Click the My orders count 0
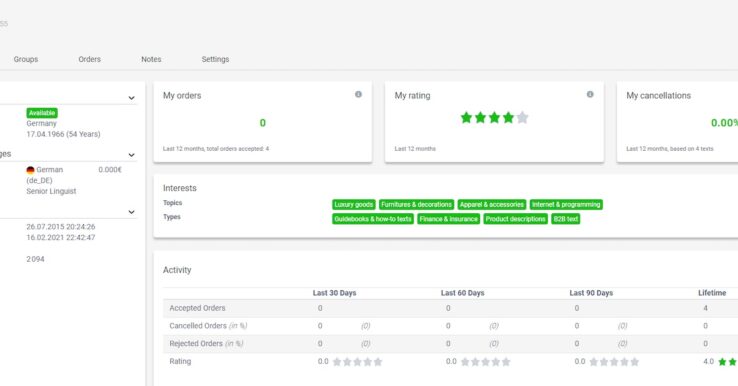The height and width of the screenshot is (386, 738). (x=263, y=123)
